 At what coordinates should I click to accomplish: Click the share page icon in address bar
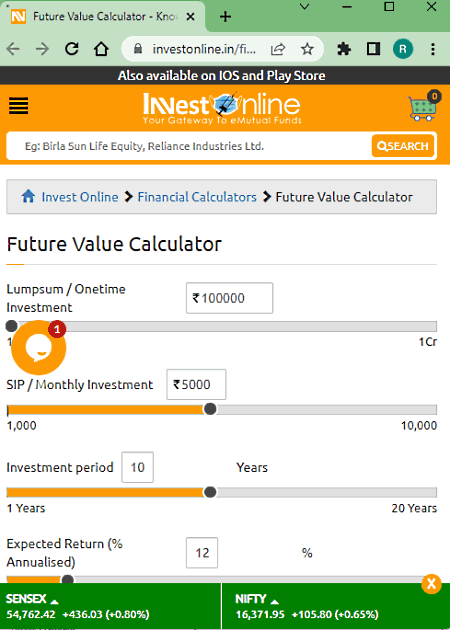(x=278, y=49)
